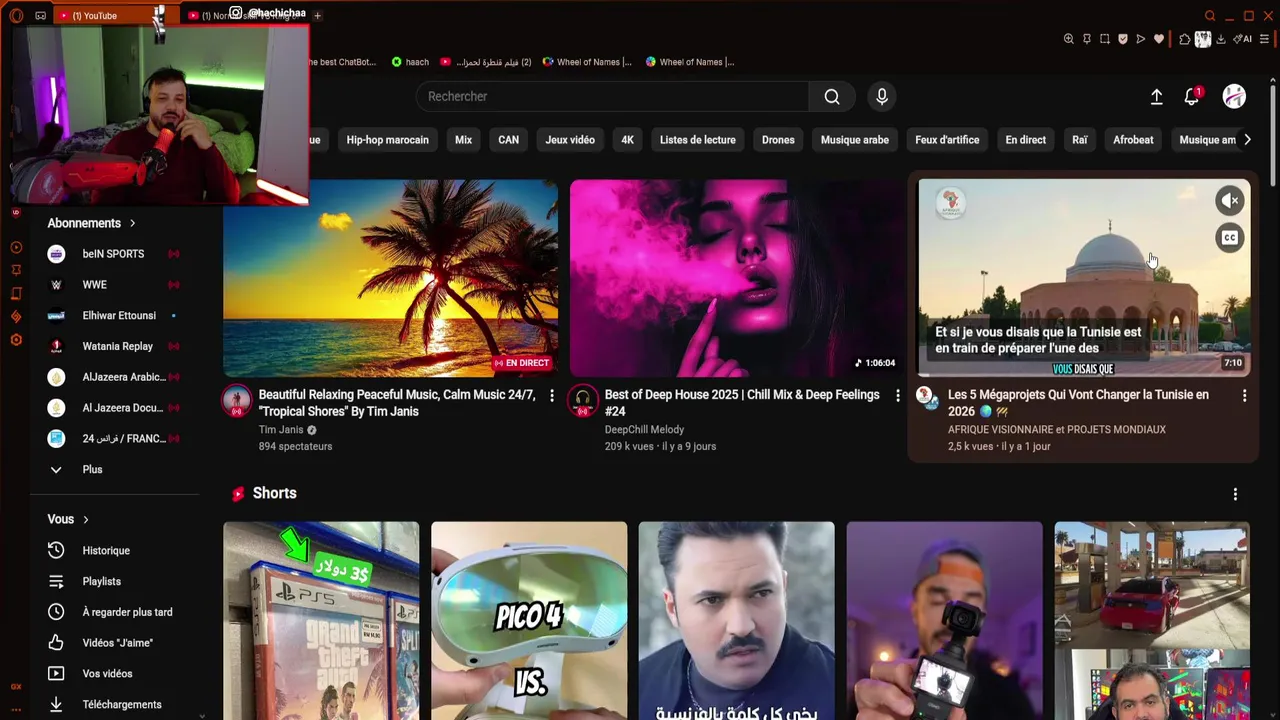This screenshot has height=720, width=1280.
Task: Open the zoom magnifier toolbar icon
Action: (1069, 39)
